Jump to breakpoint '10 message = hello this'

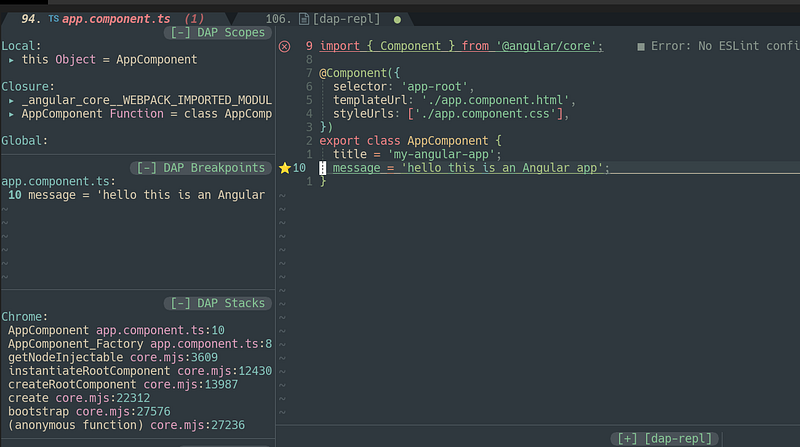(136, 195)
